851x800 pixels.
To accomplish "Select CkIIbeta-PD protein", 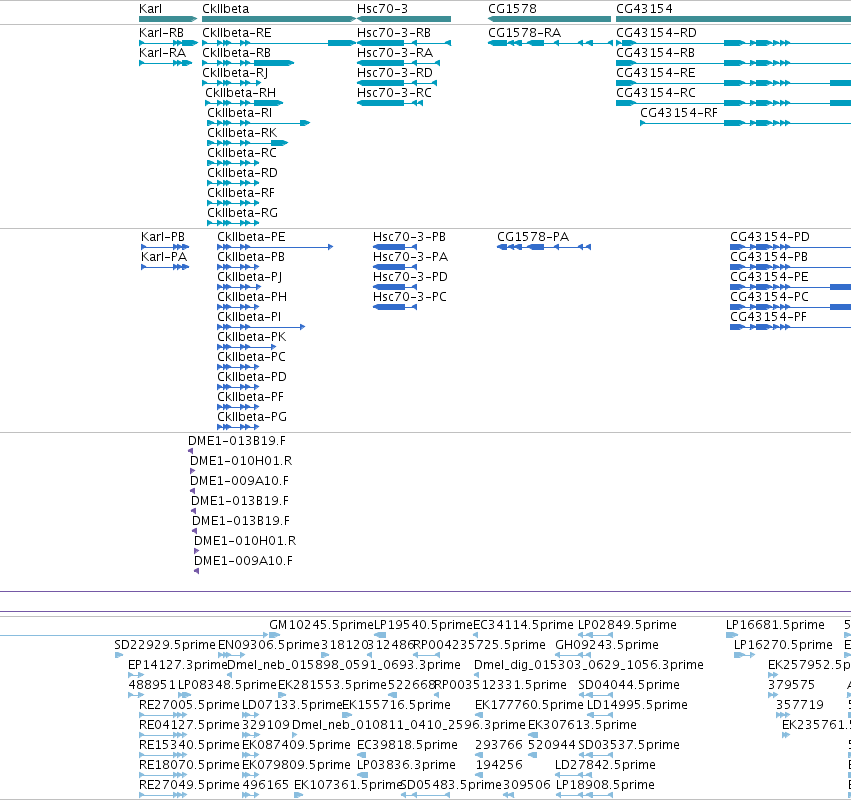I will tap(252, 378).
